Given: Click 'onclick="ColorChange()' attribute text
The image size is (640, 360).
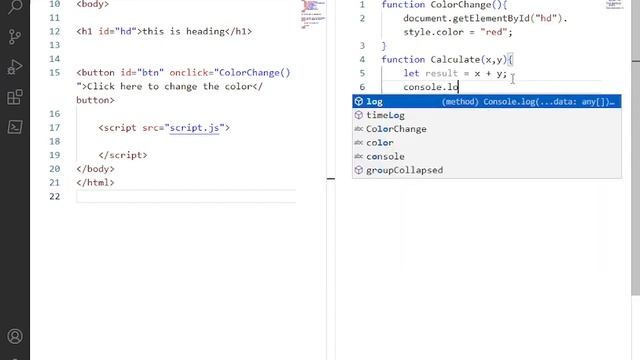Looking at the screenshot, I should (230, 73).
